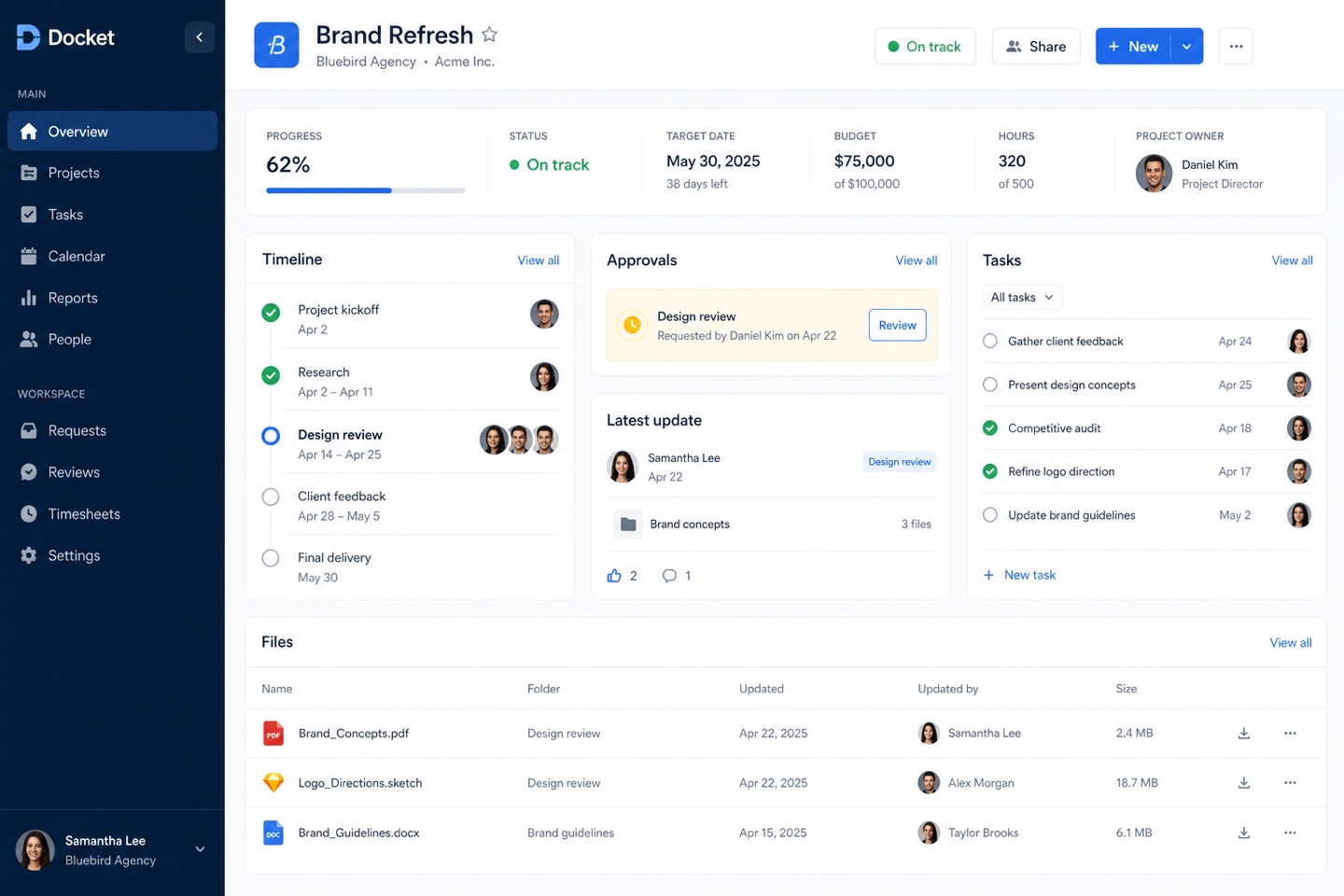Sort files by the Updated column header

click(762, 689)
